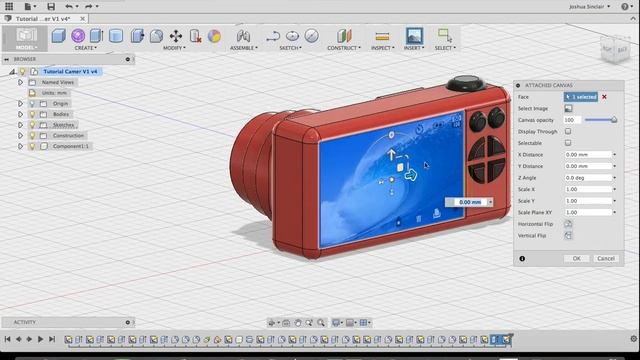Viewport: 640px width, 360px height.
Task: Jump to the timeline start
Action: (x=7, y=339)
